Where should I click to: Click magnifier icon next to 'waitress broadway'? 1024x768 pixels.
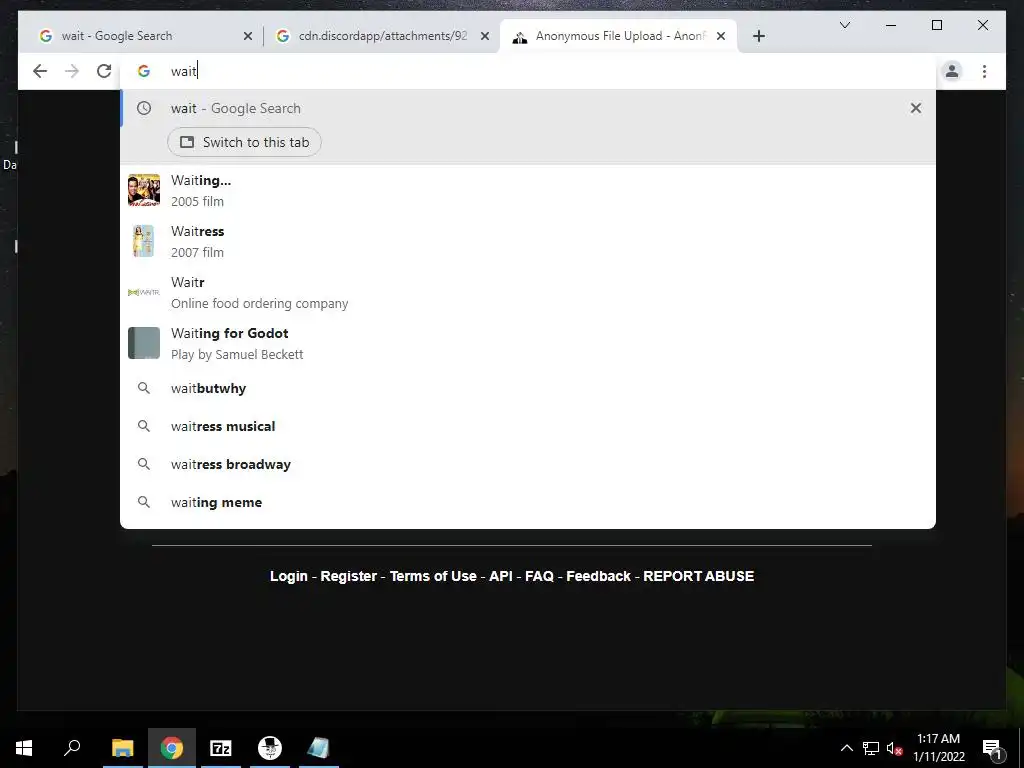pyautogui.click(x=144, y=464)
